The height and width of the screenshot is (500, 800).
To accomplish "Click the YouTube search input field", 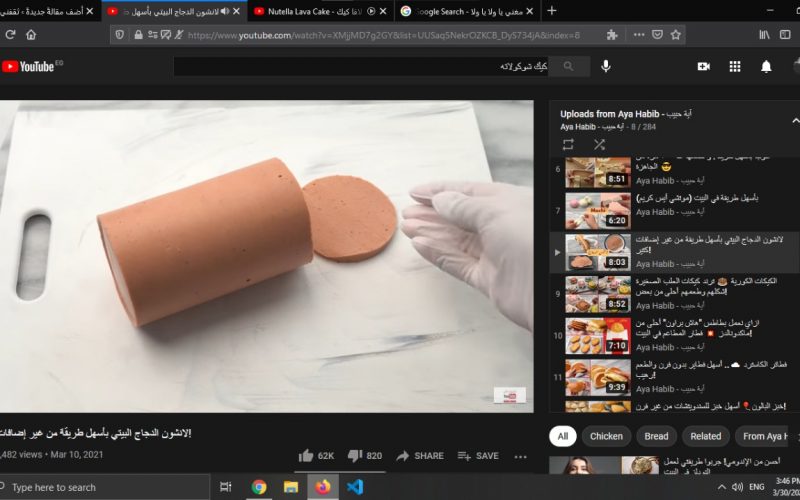I will 361,66.
